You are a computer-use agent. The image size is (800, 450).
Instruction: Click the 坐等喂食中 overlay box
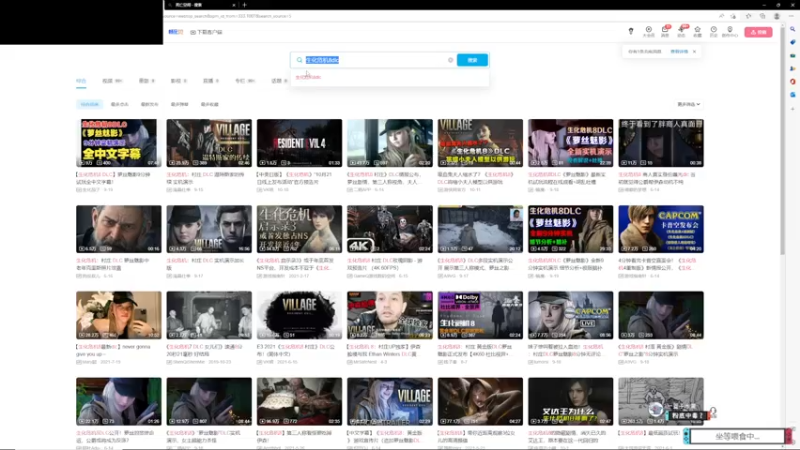click(x=737, y=436)
